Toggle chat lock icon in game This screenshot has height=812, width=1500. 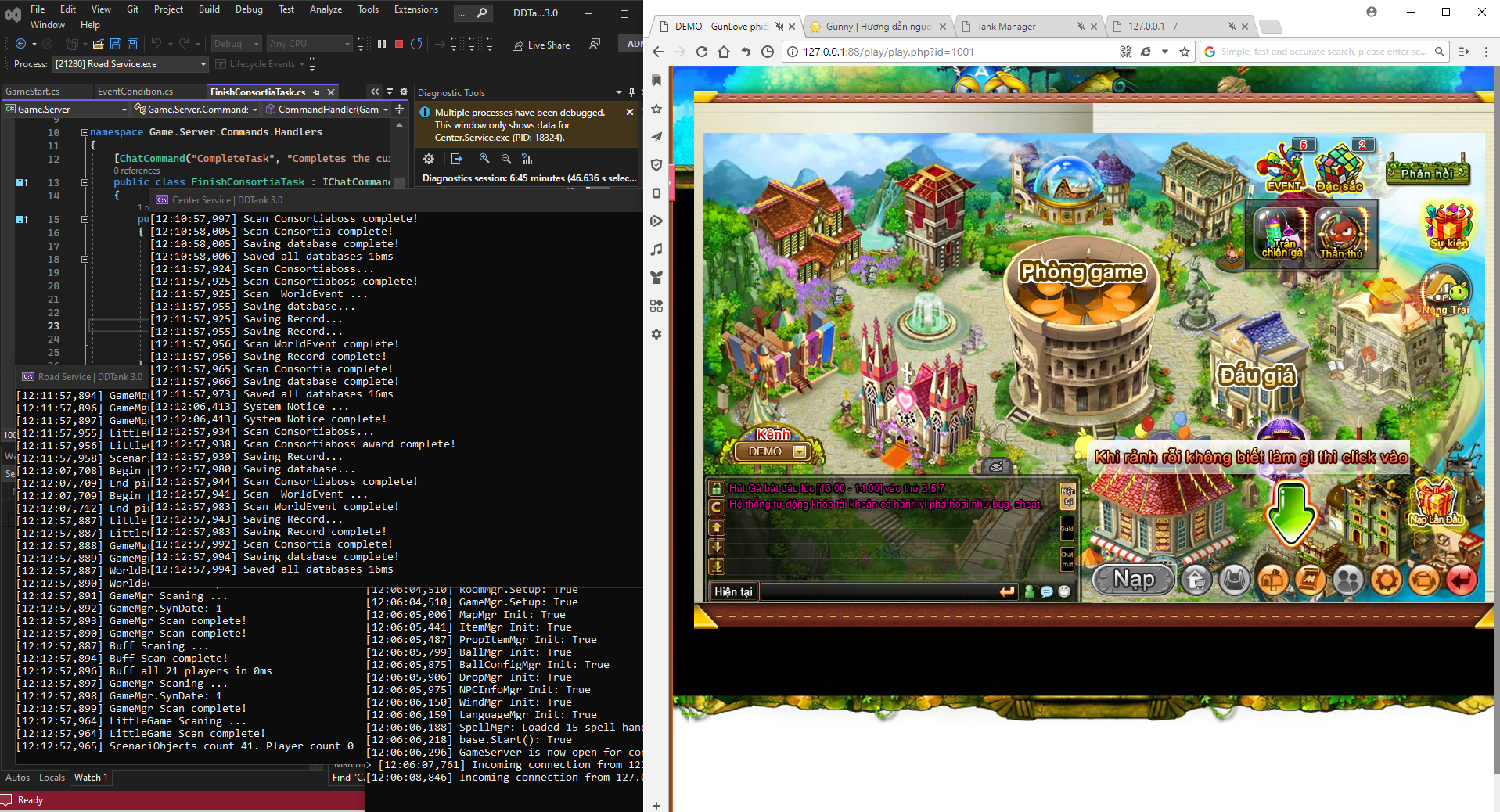tap(716, 488)
